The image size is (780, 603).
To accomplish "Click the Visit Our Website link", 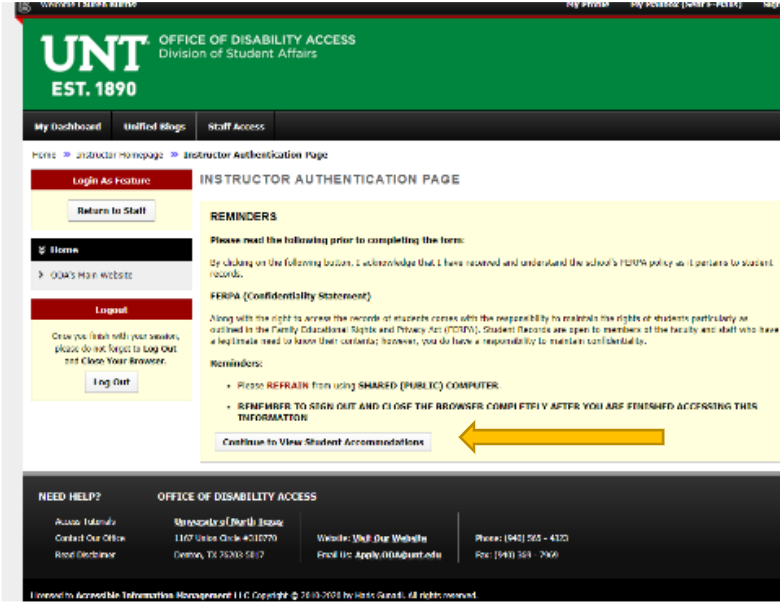I will coord(390,538).
